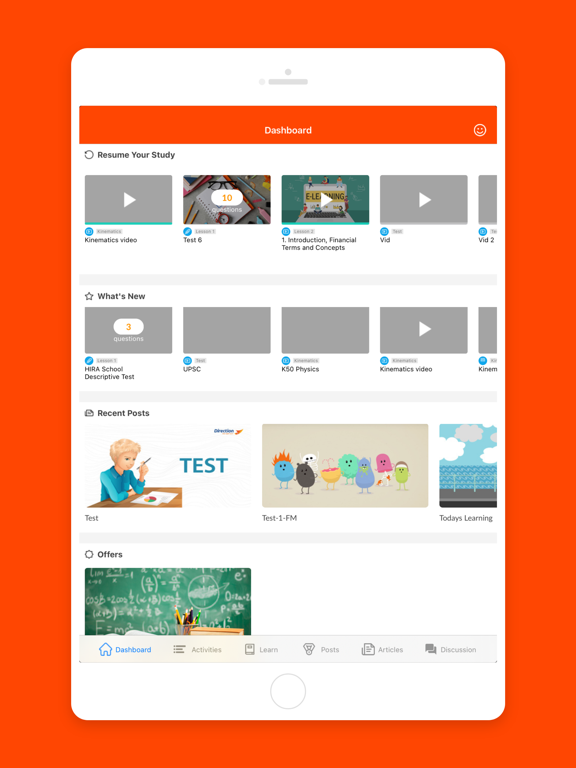Open the Test post with boy illustration
Viewport: 576px width, 768px height.
click(x=168, y=466)
